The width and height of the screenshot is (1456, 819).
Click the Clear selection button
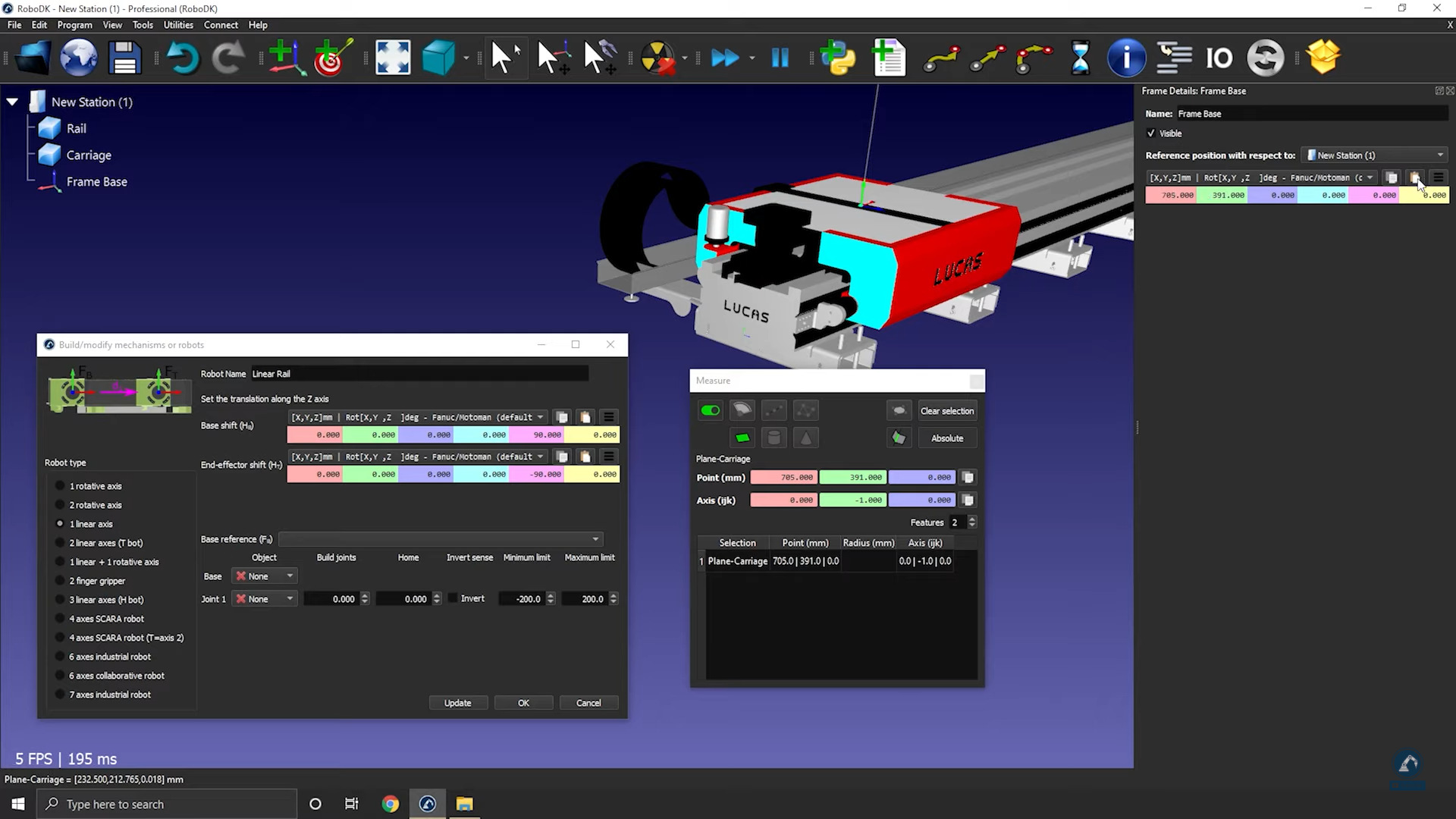tap(946, 411)
